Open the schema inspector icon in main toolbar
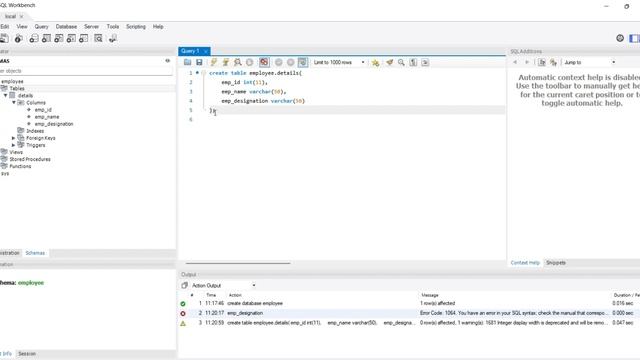The height and width of the screenshot is (360, 640). click(18, 38)
